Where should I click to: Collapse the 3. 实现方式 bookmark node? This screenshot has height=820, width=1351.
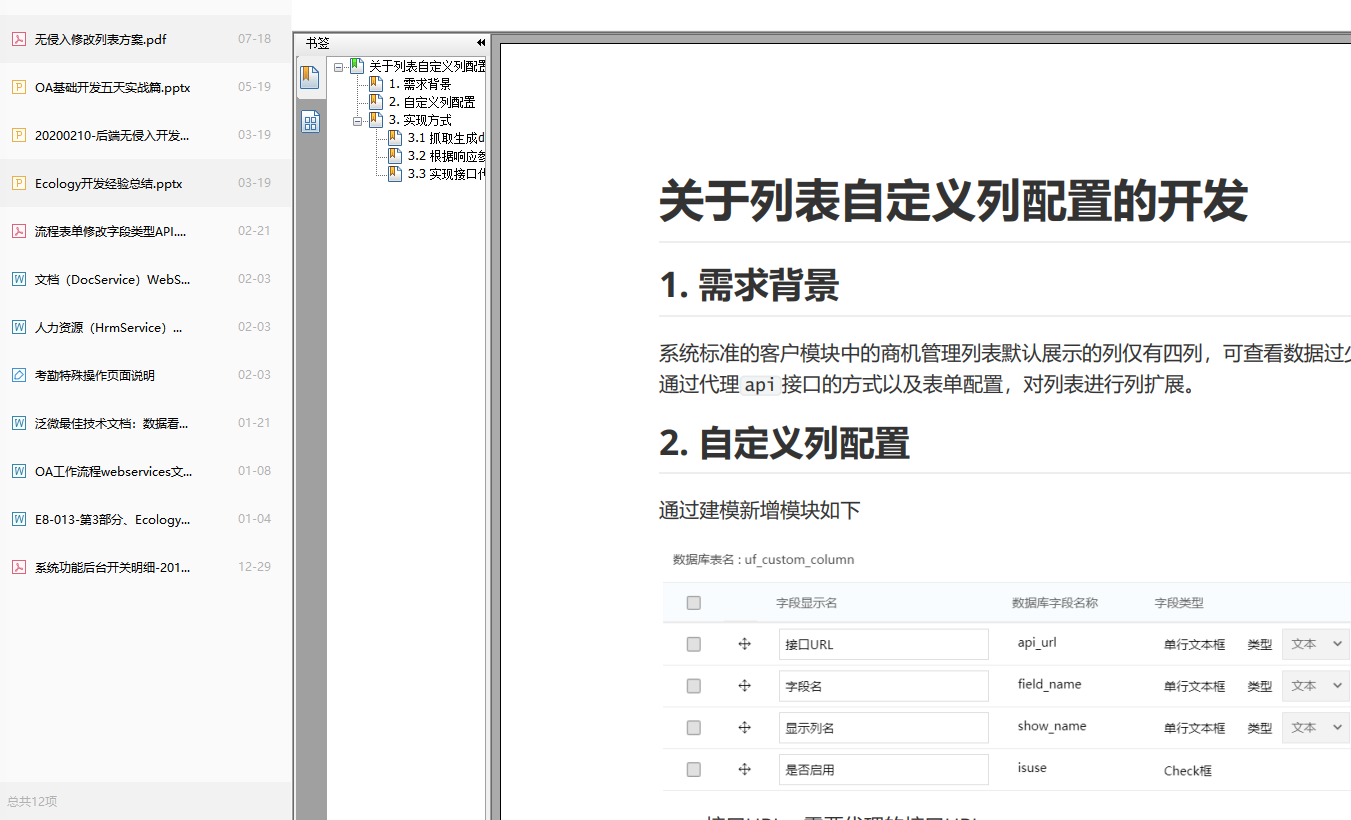(x=357, y=119)
